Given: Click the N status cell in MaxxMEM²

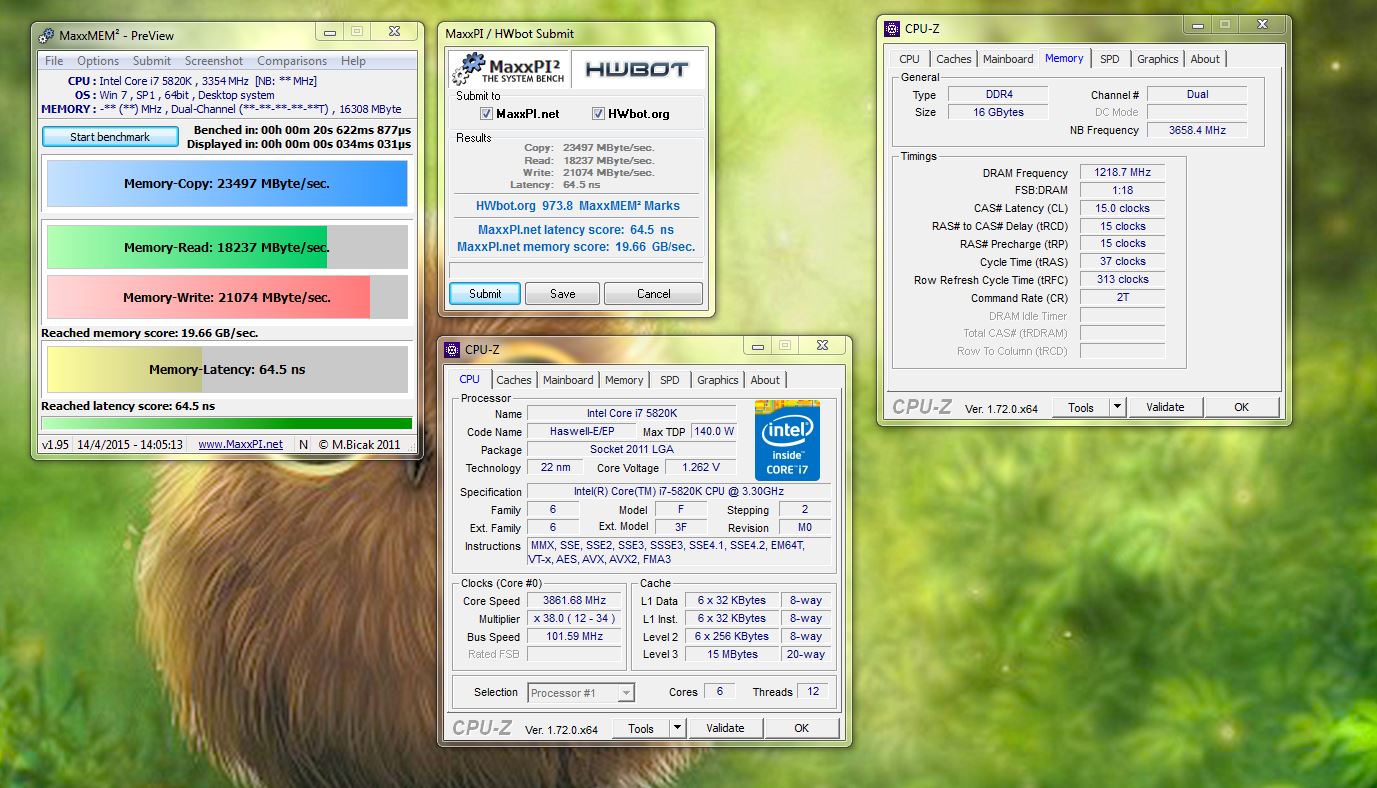Looking at the screenshot, I should (304, 444).
